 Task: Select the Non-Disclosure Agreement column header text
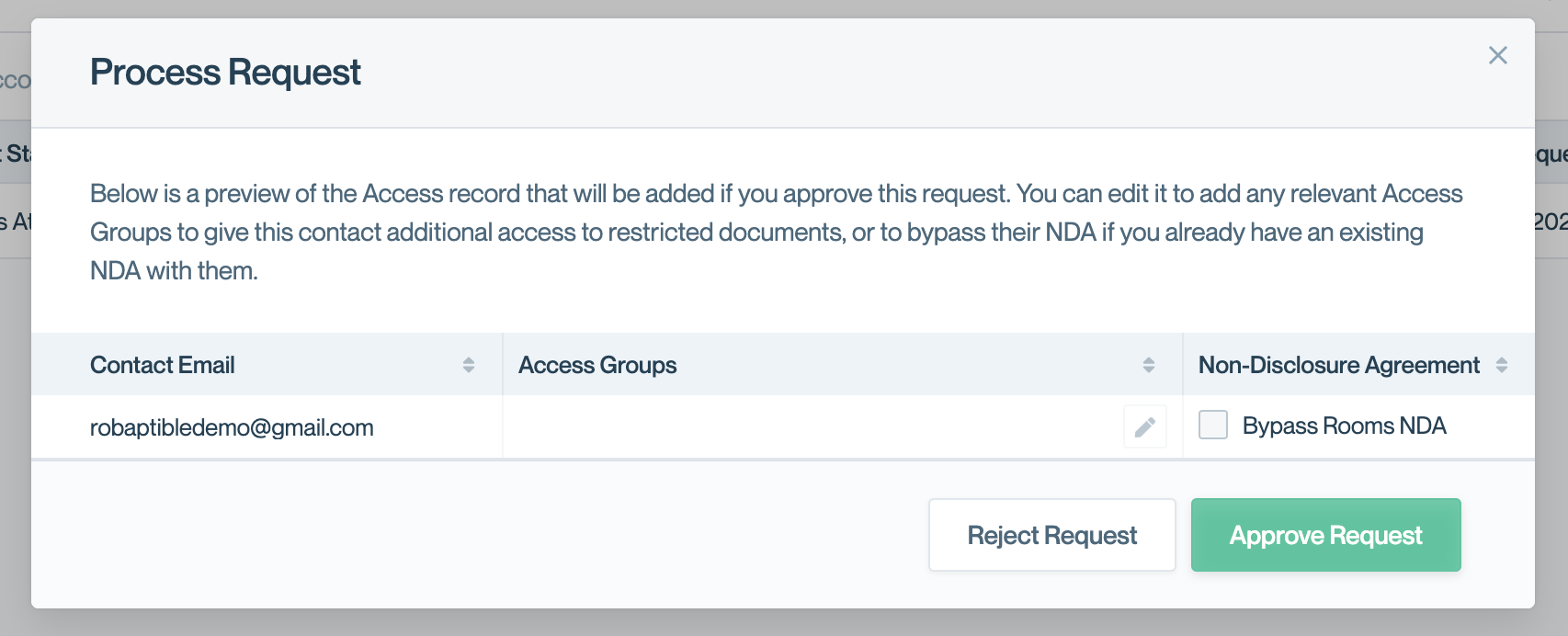(1338, 365)
